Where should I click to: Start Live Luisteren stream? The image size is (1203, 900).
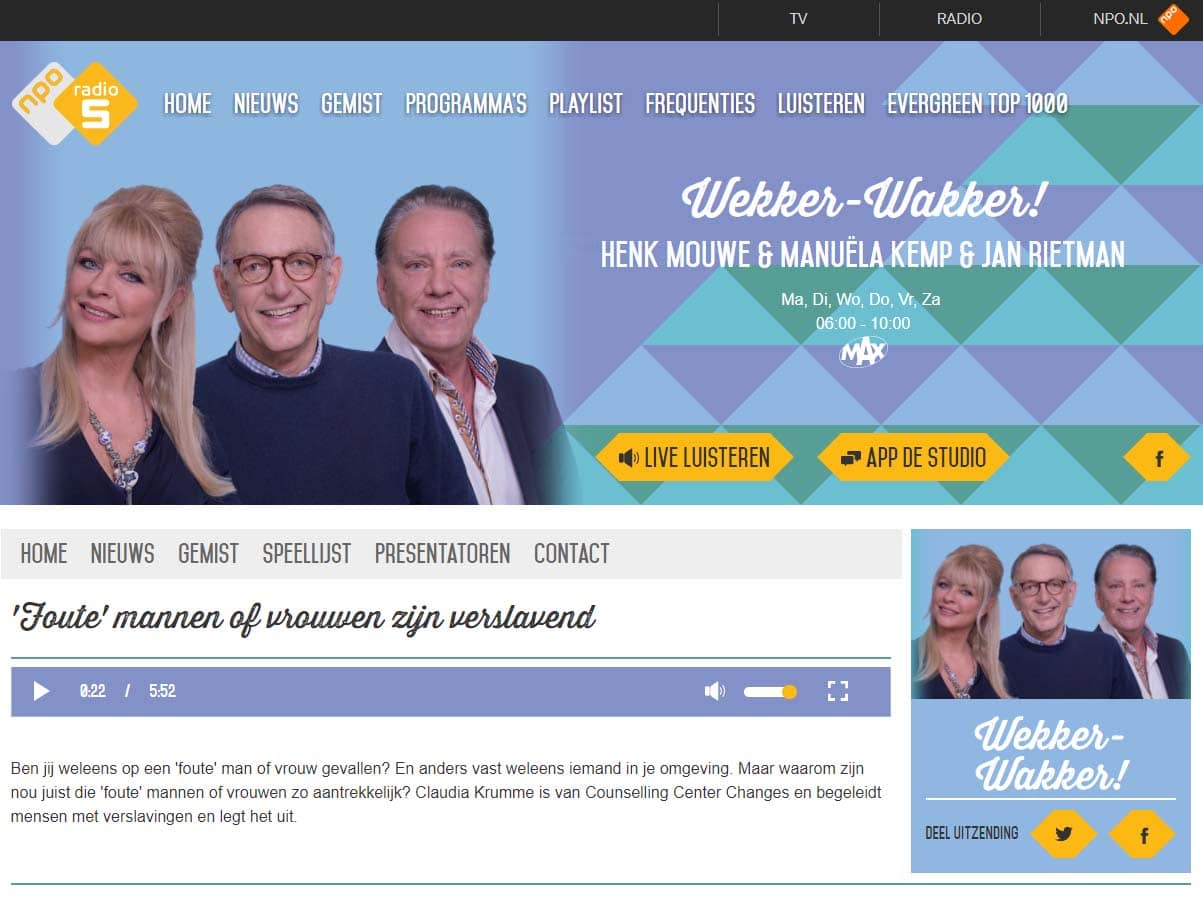pyautogui.click(x=695, y=458)
